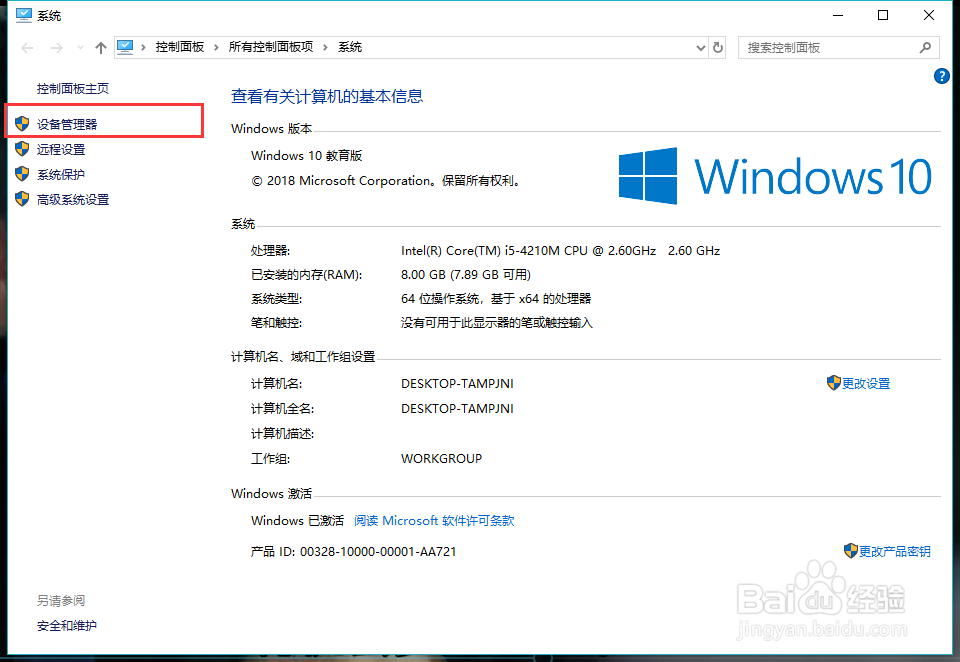Viewport: 960px width, 662px height.
Task: Click the Back navigation arrow
Action: coord(27,48)
